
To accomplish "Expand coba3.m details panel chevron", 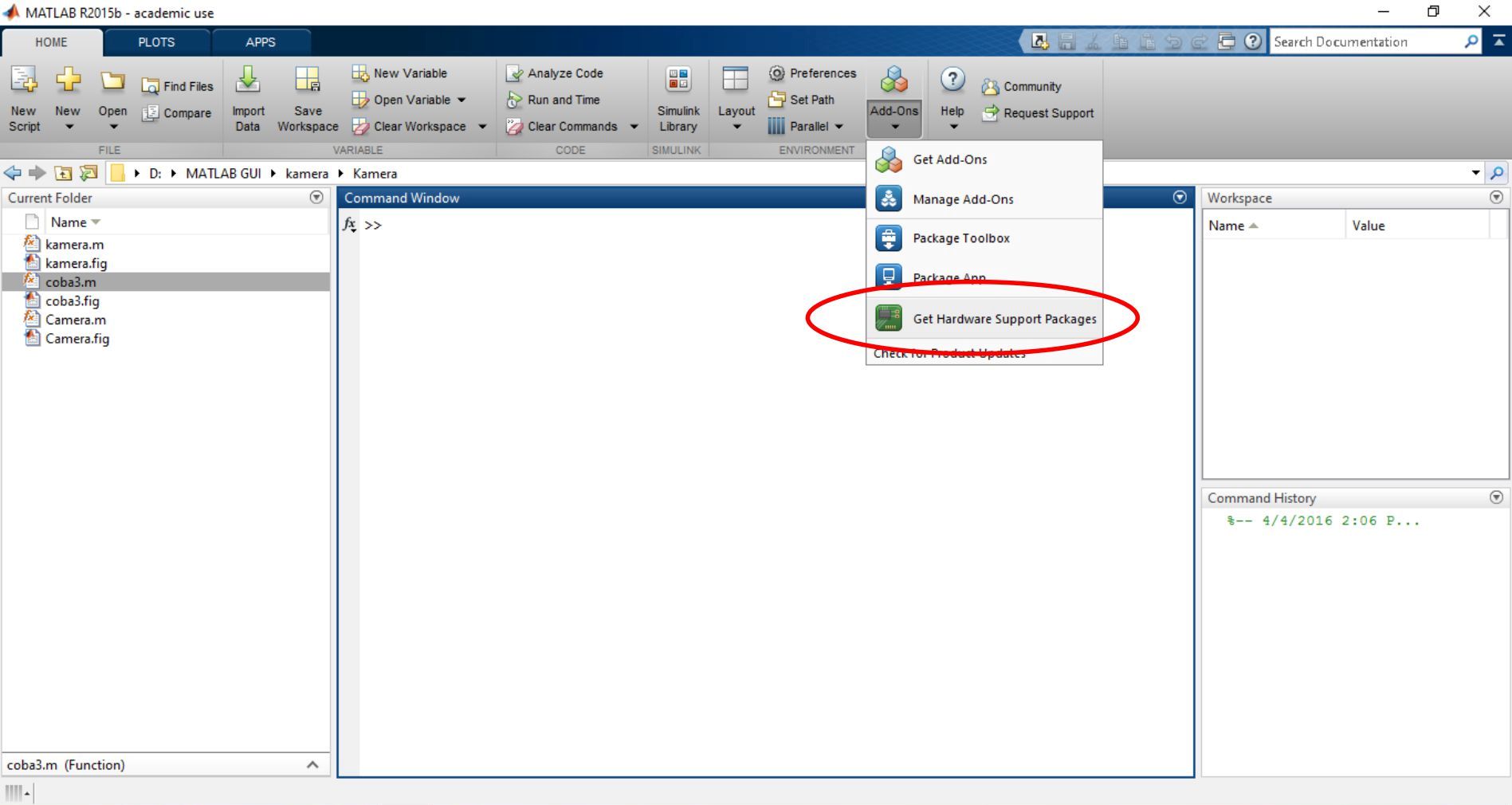I will pyautogui.click(x=312, y=764).
